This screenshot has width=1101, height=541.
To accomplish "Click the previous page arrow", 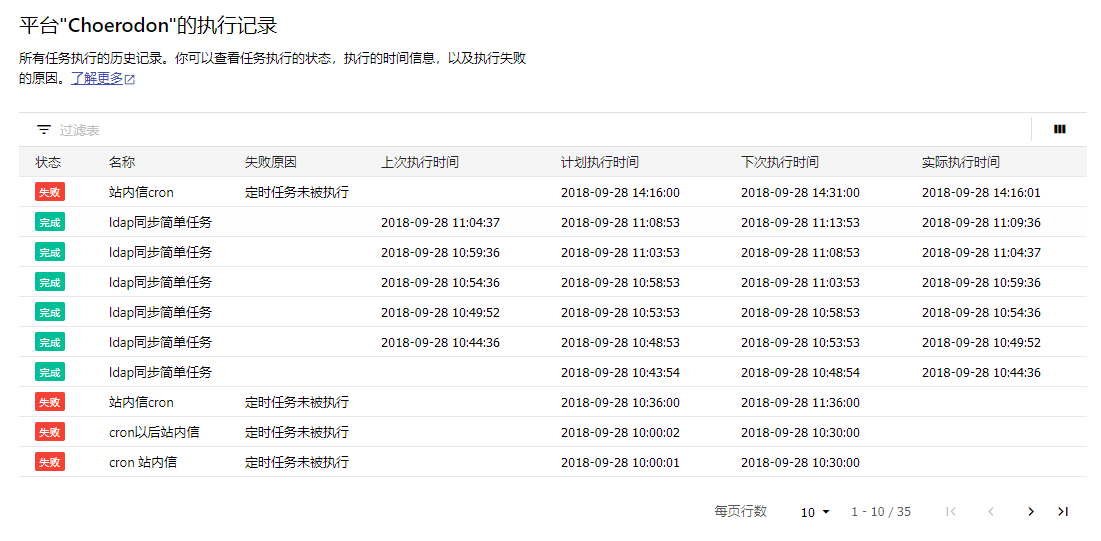I will coord(991,511).
